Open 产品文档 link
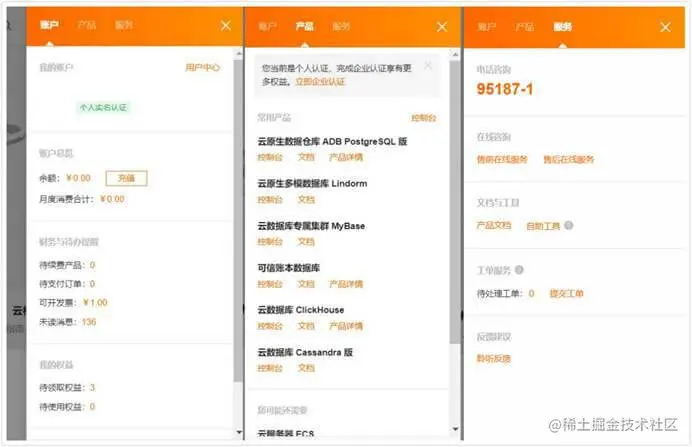Screen dimensions: 692x447 click(494, 225)
